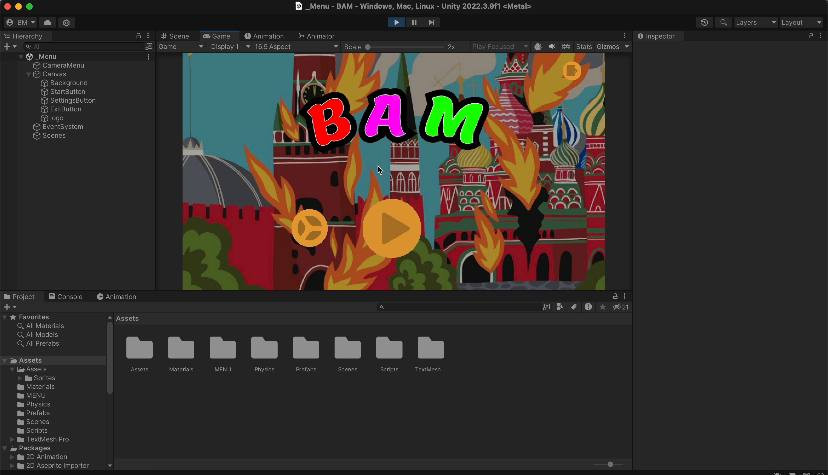Select the Hierarchy panel tab
Viewport: 828px width, 475px height.
pos(23,36)
